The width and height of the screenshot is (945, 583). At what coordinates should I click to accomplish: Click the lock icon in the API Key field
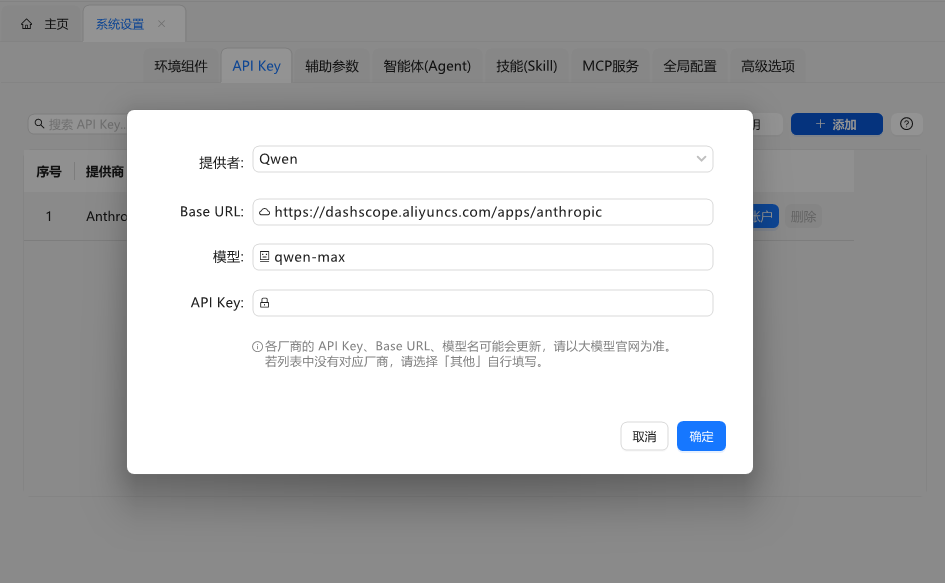point(265,302)
